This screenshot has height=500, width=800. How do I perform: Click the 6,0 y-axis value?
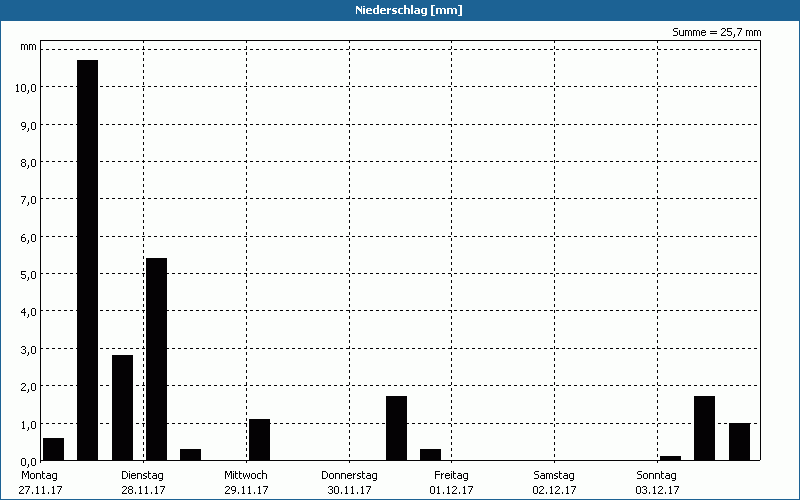click(x=28, y=238)
